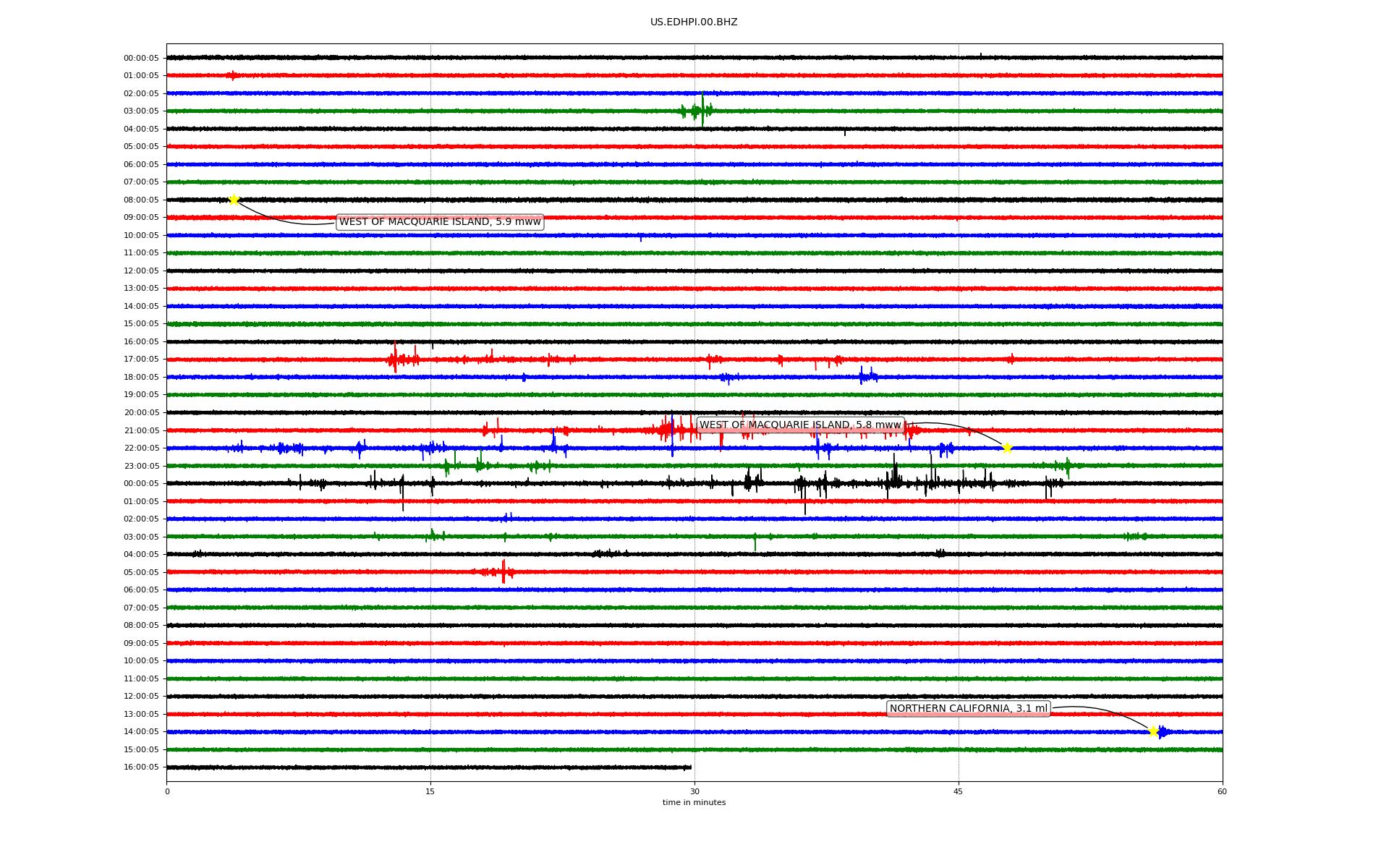
Task: Click the 30 tick on the x-axis
Action: 694,791
